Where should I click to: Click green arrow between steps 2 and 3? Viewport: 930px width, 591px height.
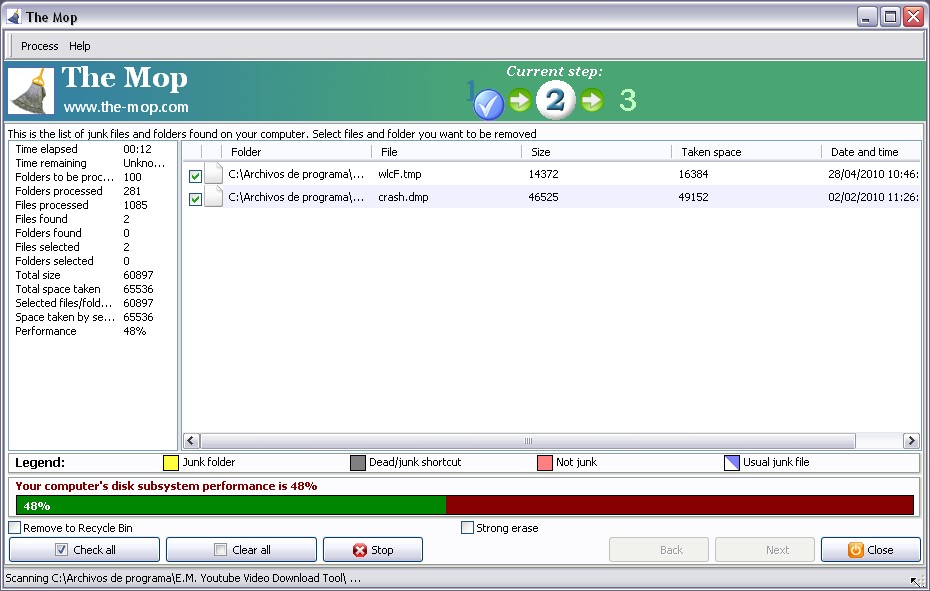point(592,100)
